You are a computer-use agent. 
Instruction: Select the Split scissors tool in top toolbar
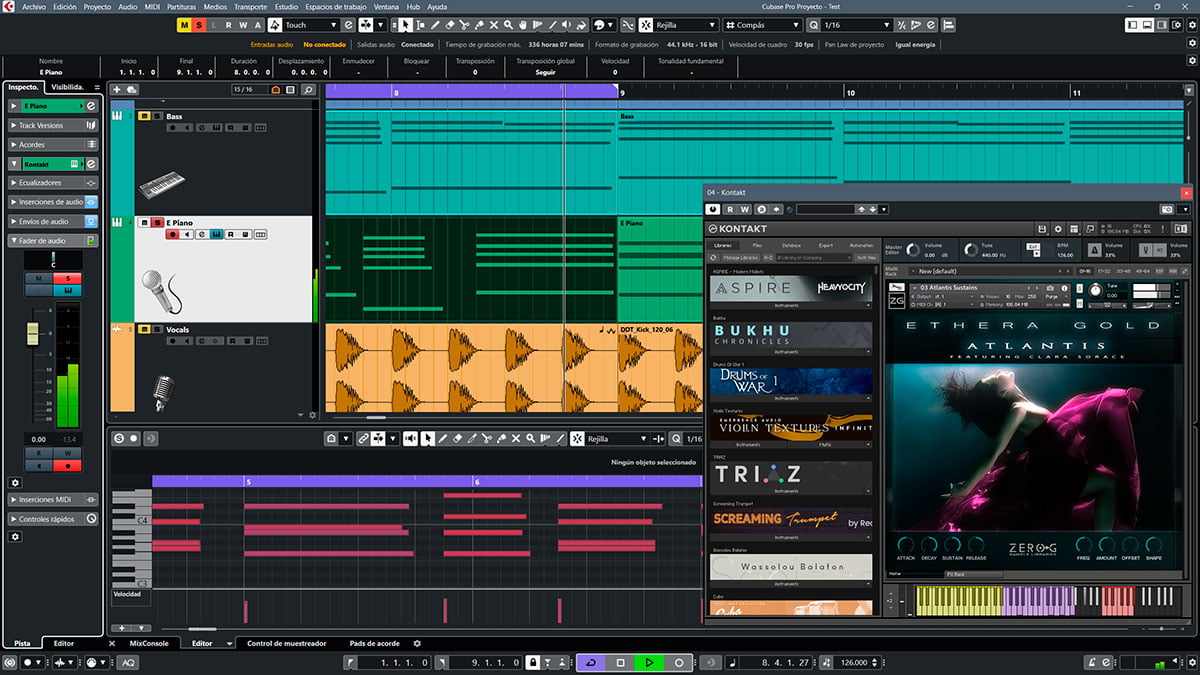coord(464,25)
